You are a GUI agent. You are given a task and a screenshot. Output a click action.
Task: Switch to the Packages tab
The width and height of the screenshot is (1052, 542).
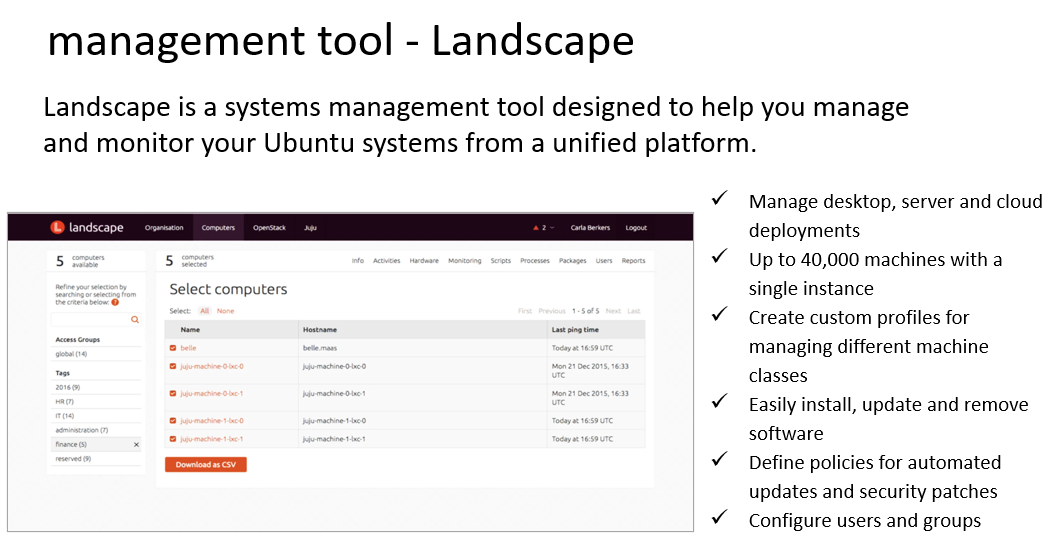(x=572, y=261)
